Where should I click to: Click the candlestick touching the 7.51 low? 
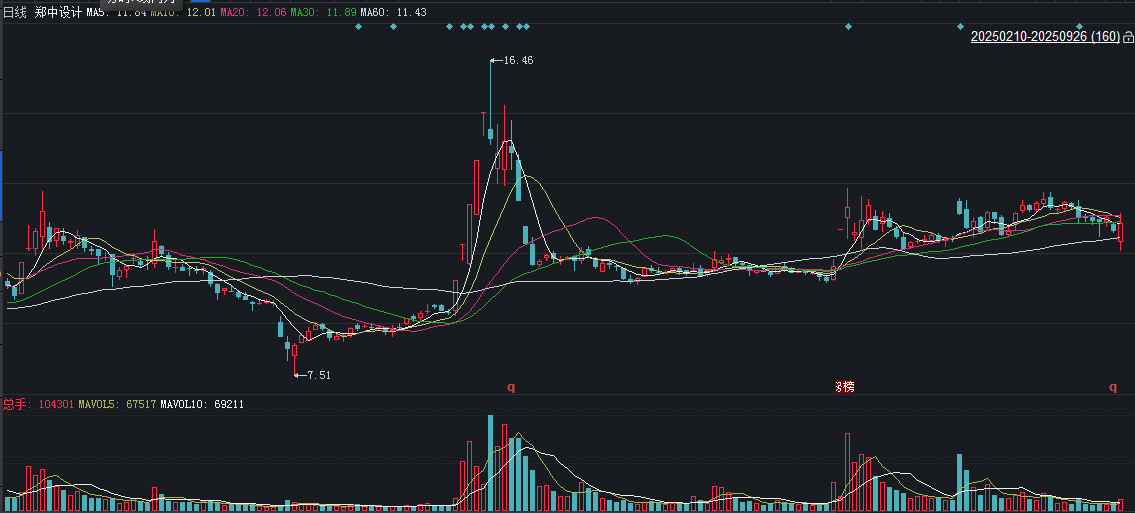(295, 360)
